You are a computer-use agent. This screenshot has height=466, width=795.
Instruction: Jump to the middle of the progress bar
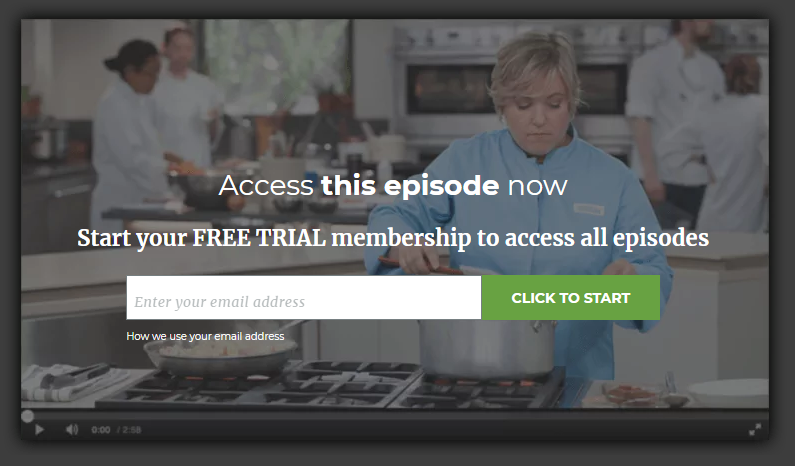click(x=394, y=416)
